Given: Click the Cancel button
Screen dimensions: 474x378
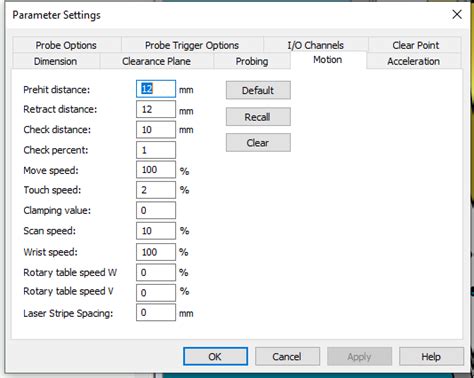Looking at the screenshot, I should click(x=287, y=357).
